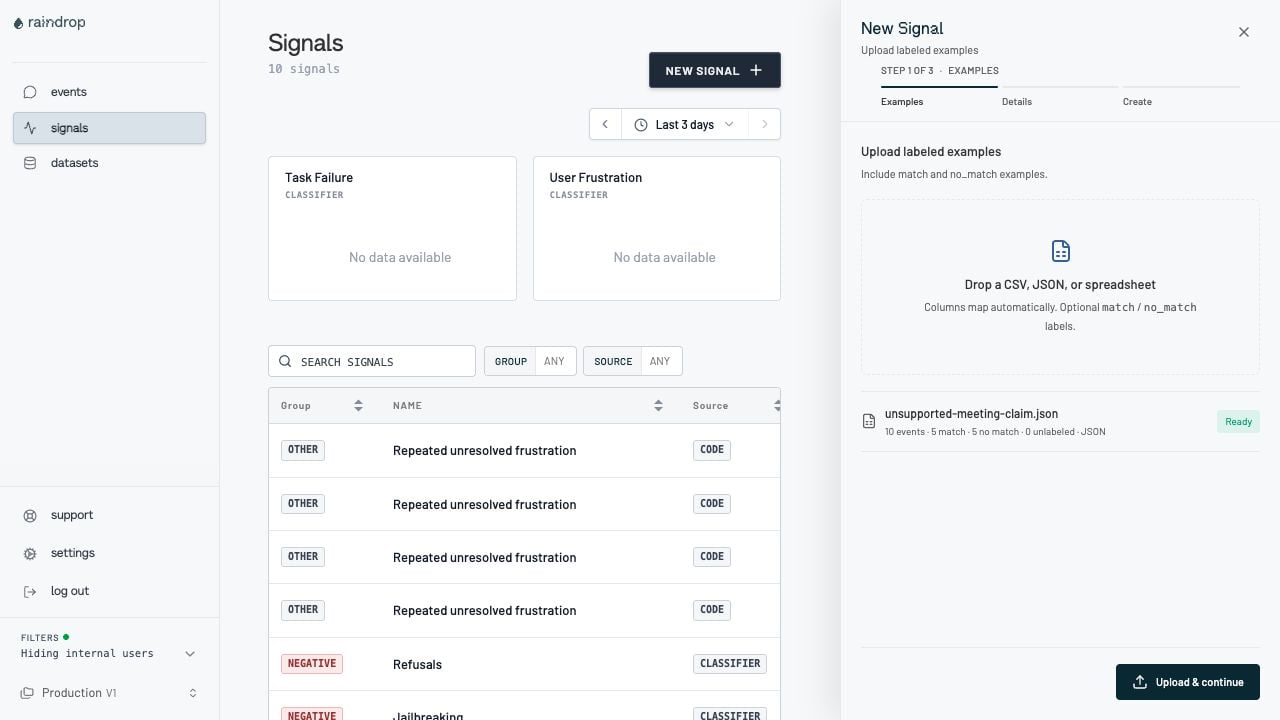Select the unsupported-meeting-claim.json file
Screen dimensions: 1280x720
1060,422
